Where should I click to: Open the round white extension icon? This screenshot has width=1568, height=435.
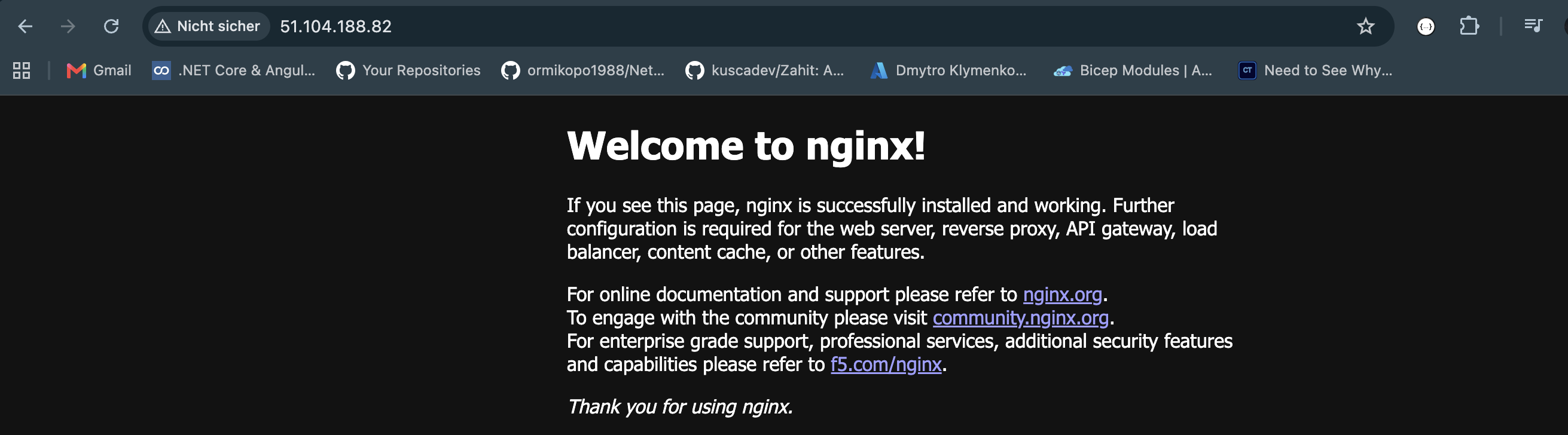(x=1426, y=26)
